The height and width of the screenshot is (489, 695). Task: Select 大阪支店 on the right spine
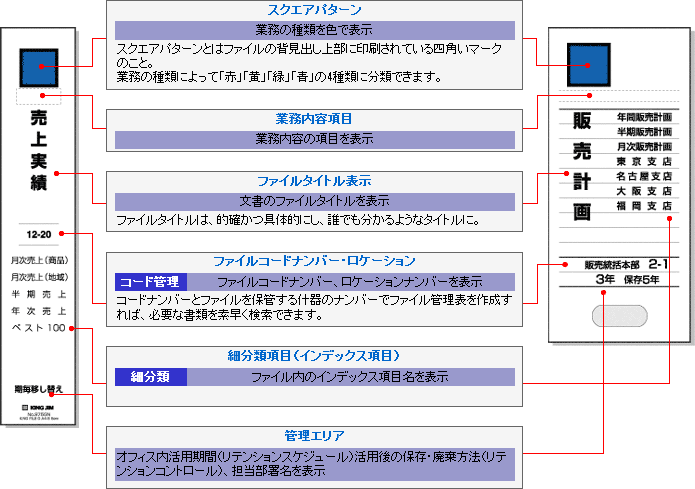coord(644,191)
